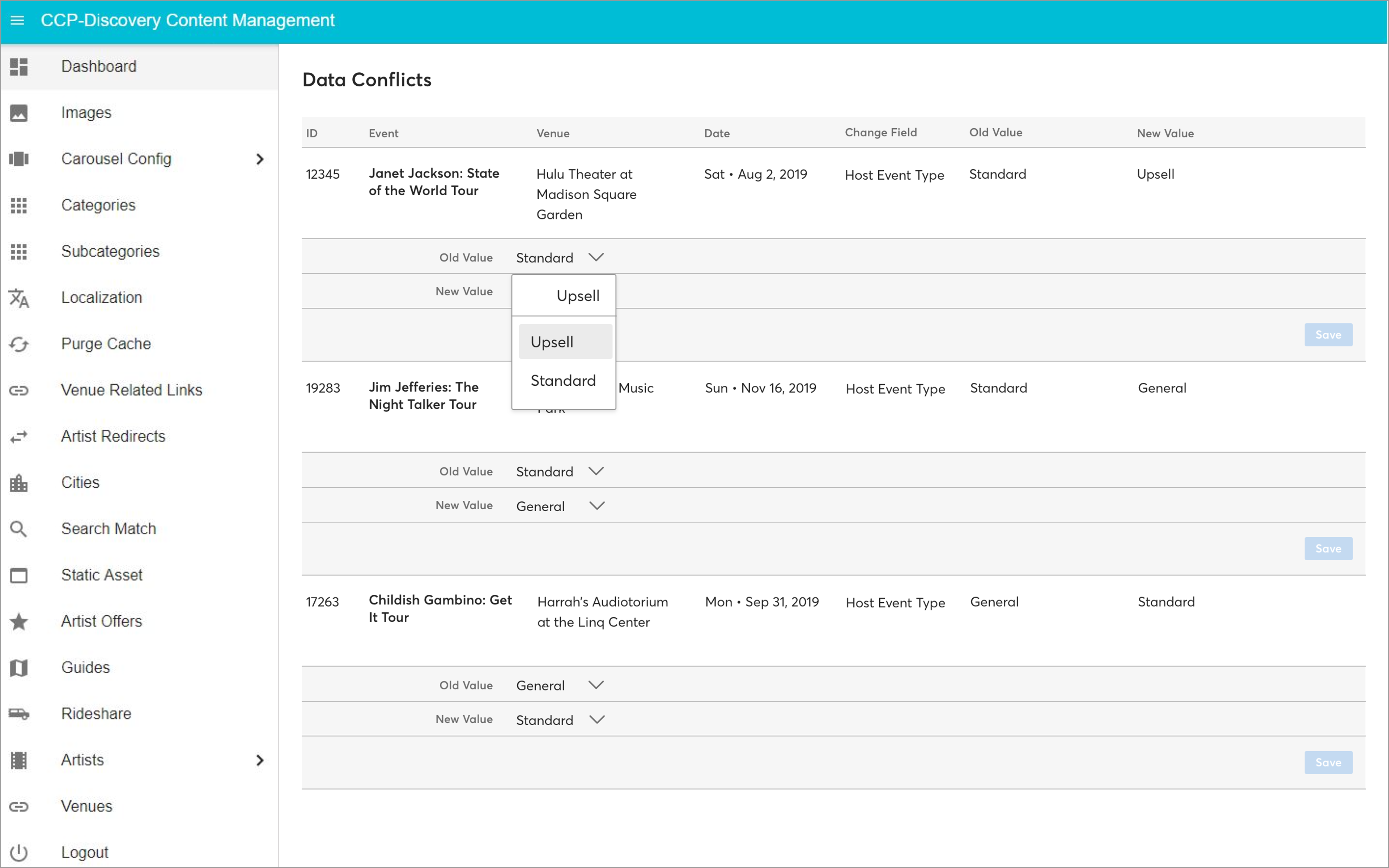The image size is (1389, 868).
Task: Click the Venue Related Links chain icon
Action: pos(19,390)
